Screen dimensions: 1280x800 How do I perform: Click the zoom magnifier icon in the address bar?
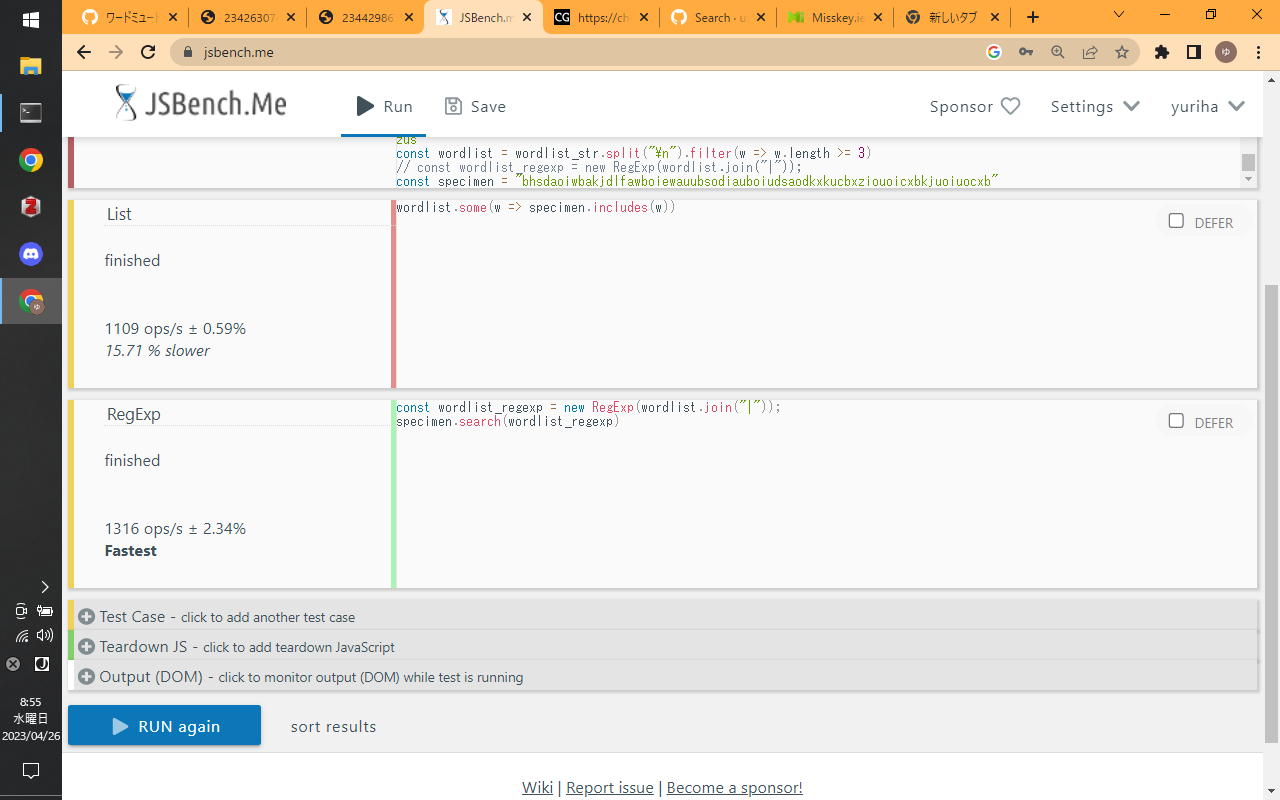pos(1058,51)
